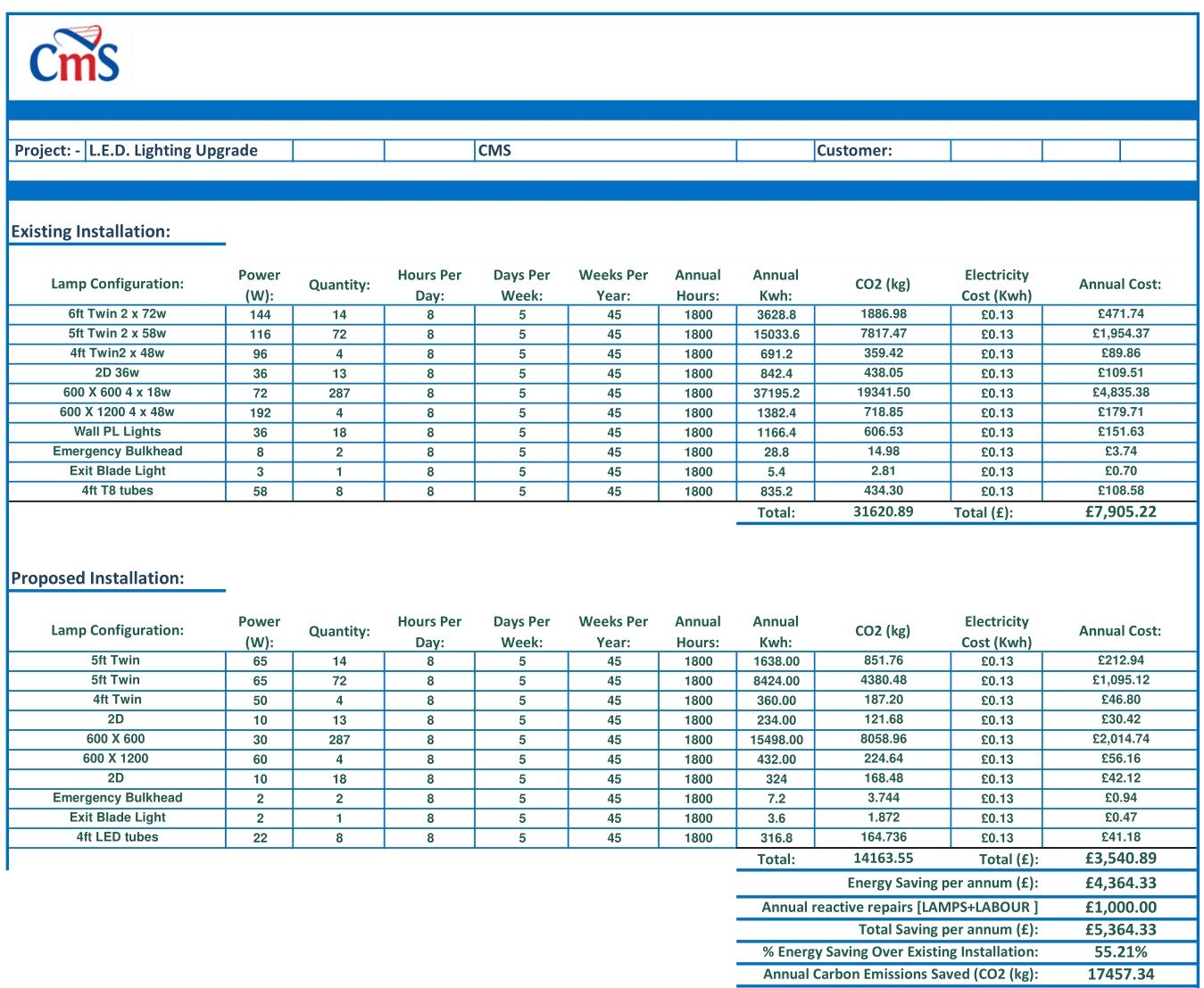
Task: Select the CO2 value 7817.47
Action: [x=884, y=334]
